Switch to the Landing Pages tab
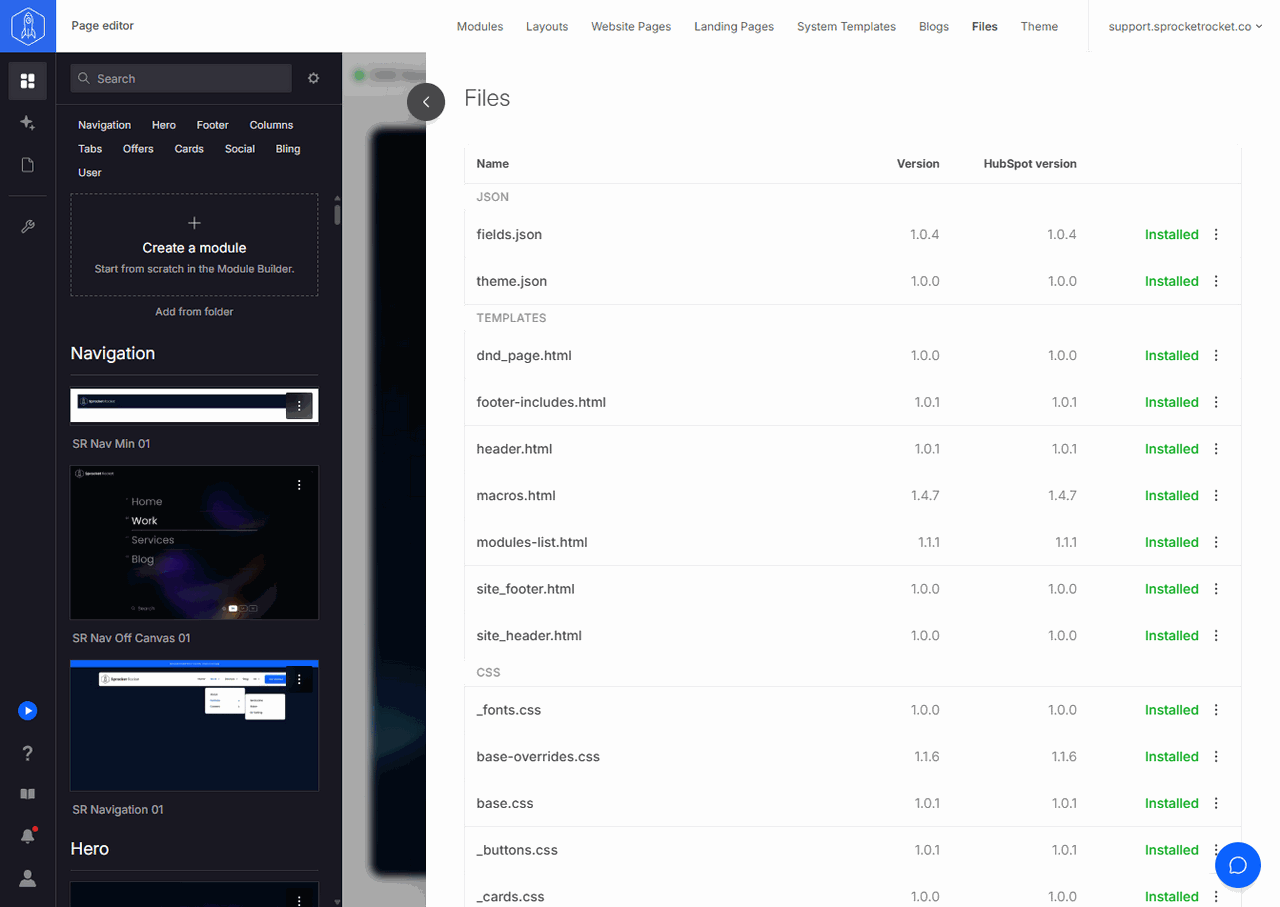This screenshot has width=1280, height=907. coord(734,27)
